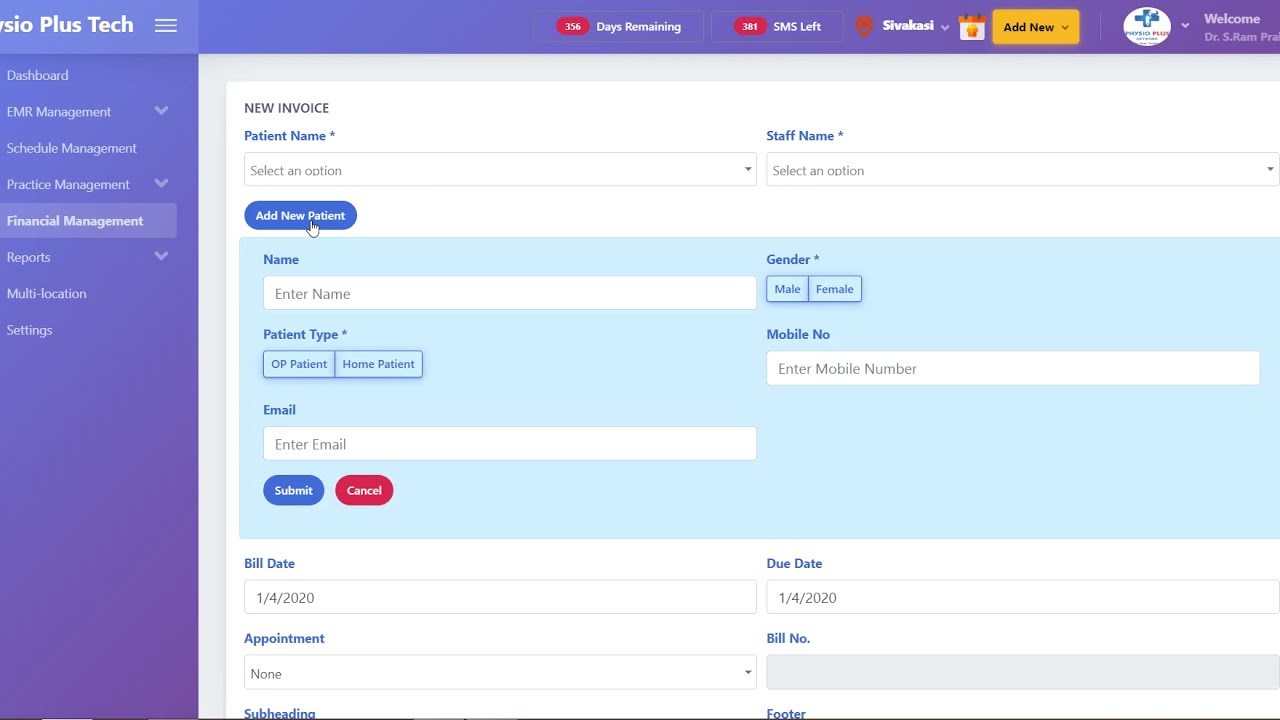
Task: Select Male gender option
Action: [x=787, y=289]
